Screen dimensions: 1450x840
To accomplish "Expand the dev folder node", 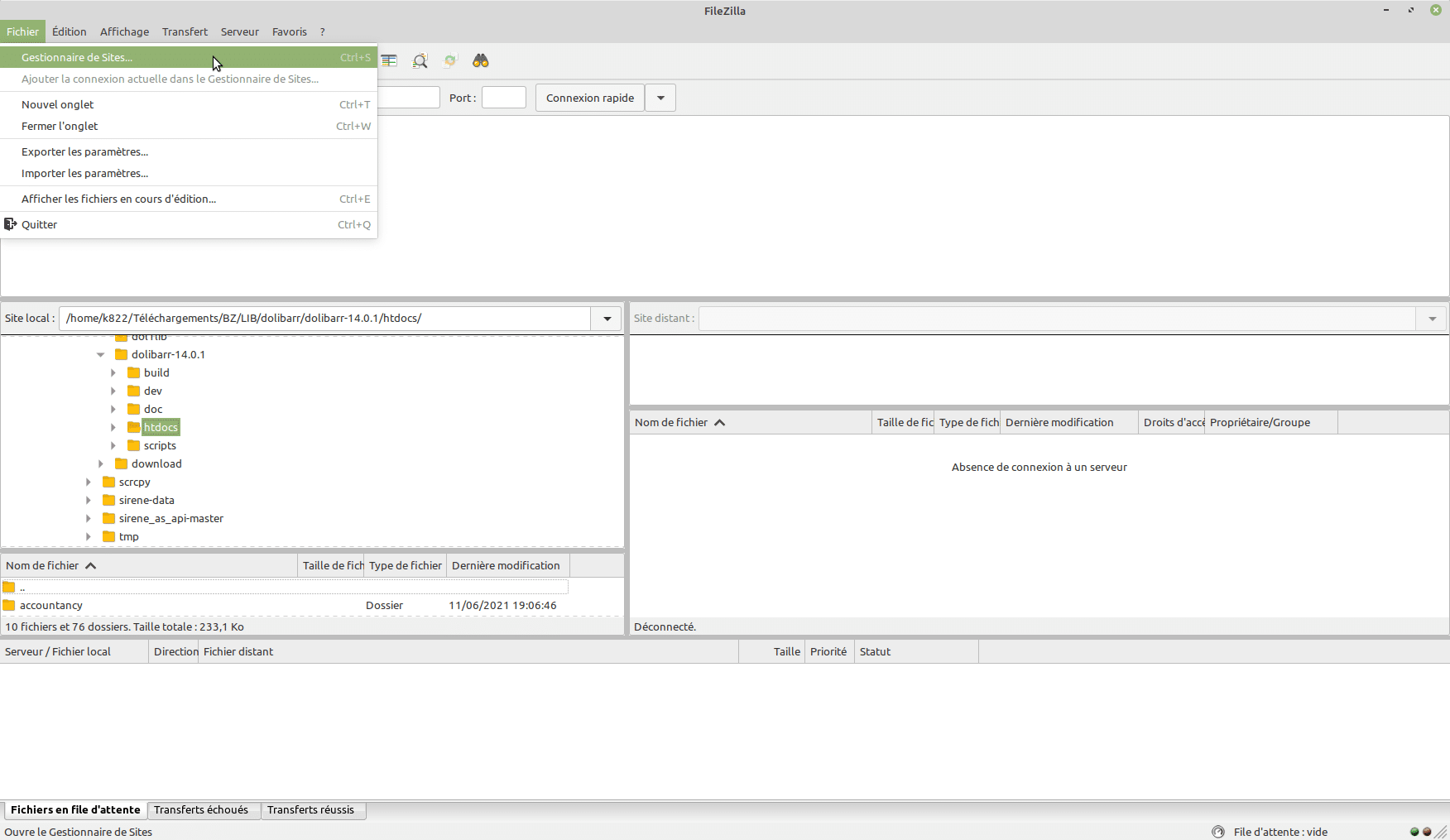I will click(x=113, y=391).
